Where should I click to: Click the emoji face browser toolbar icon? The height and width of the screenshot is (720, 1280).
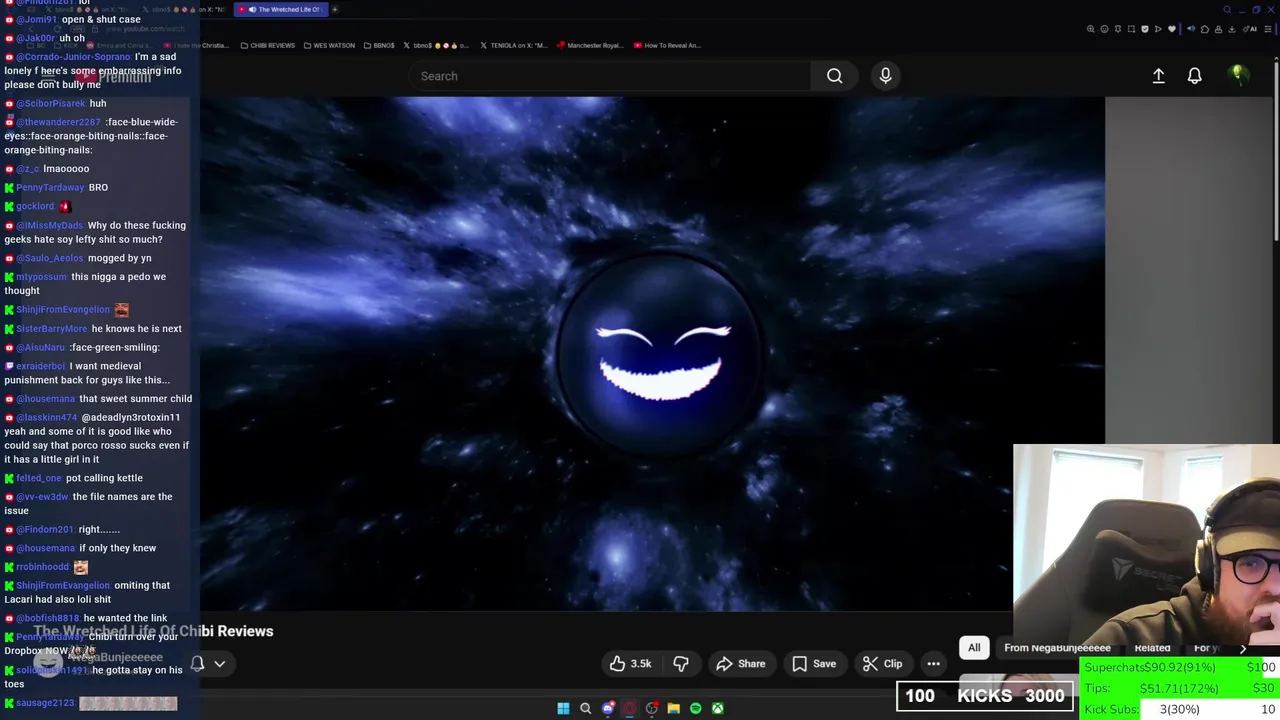(x=1104, y=29)
